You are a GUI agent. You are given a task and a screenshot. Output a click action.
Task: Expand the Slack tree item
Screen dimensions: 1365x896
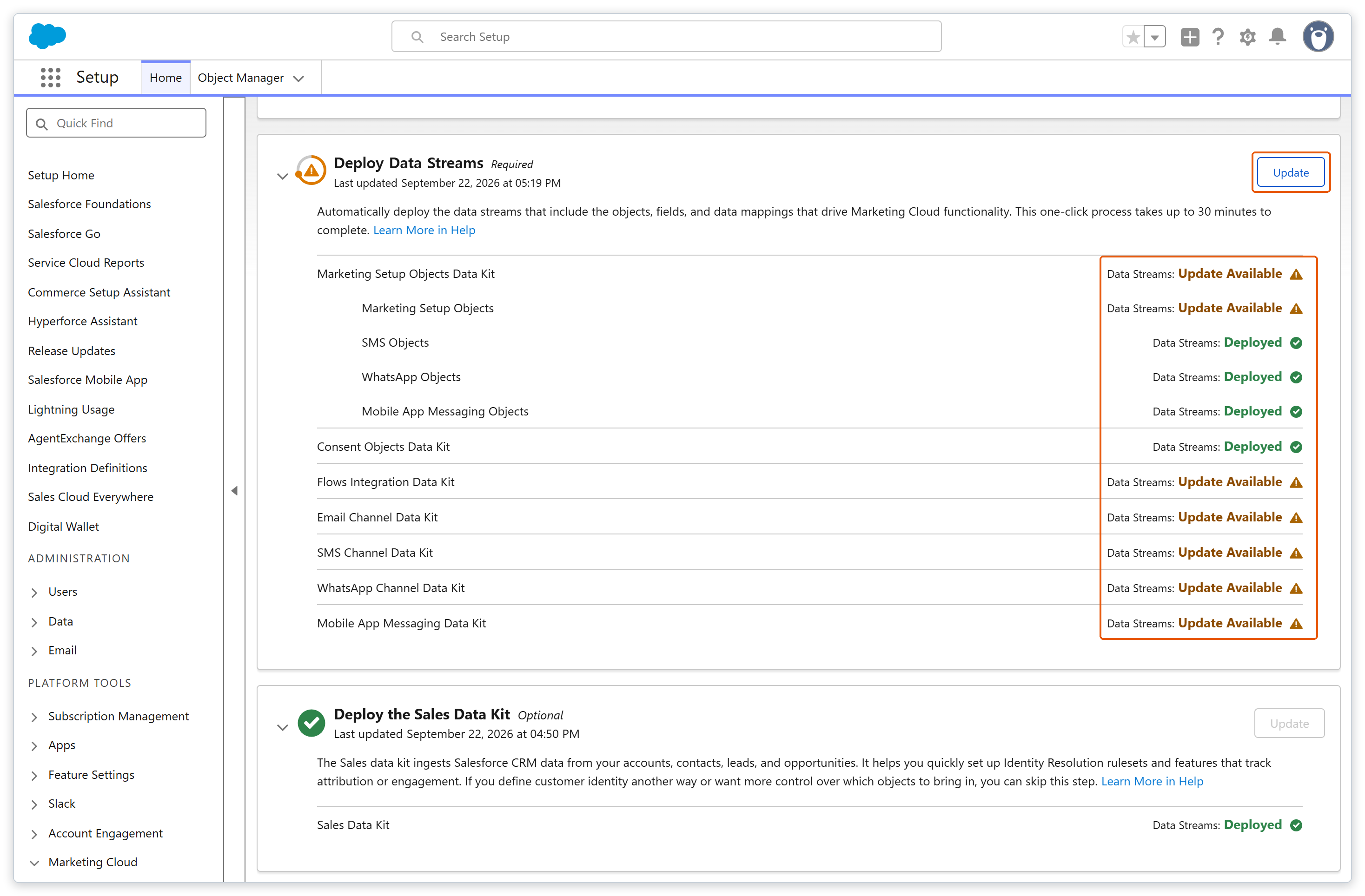(x=34, y=804)
